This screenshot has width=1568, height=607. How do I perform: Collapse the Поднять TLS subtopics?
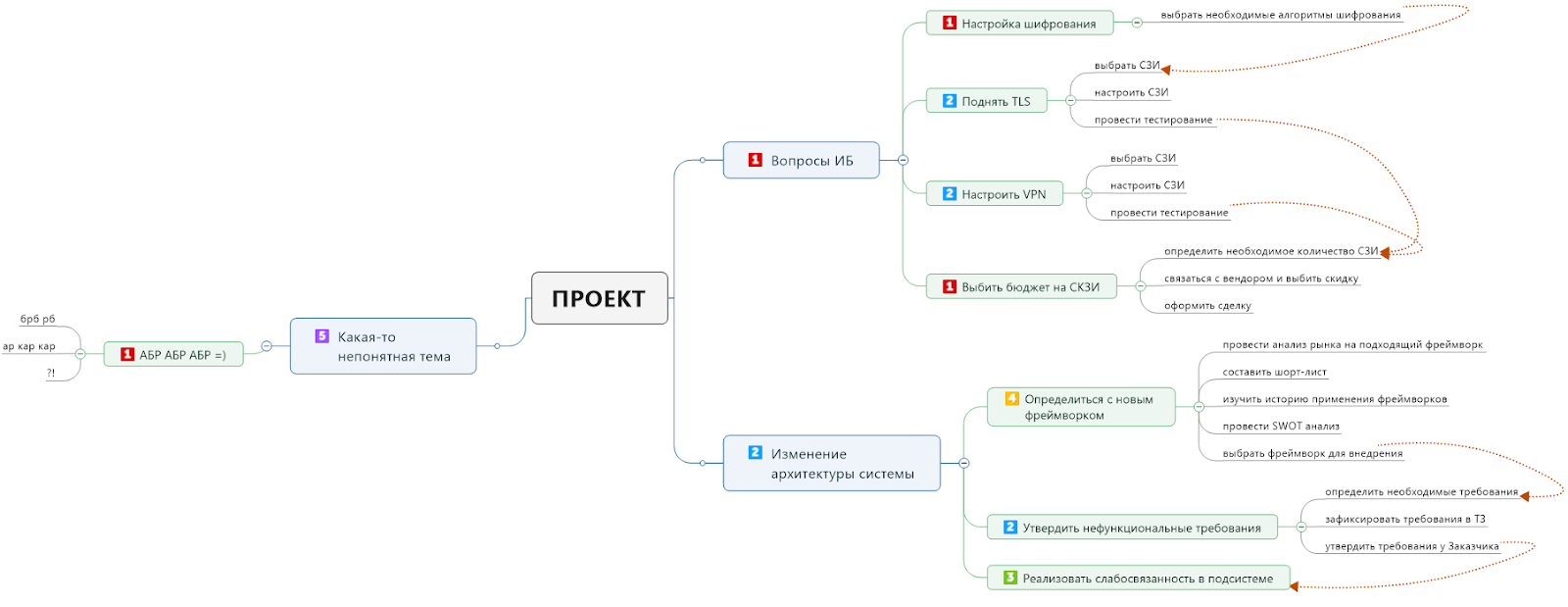click(1070, 101)
